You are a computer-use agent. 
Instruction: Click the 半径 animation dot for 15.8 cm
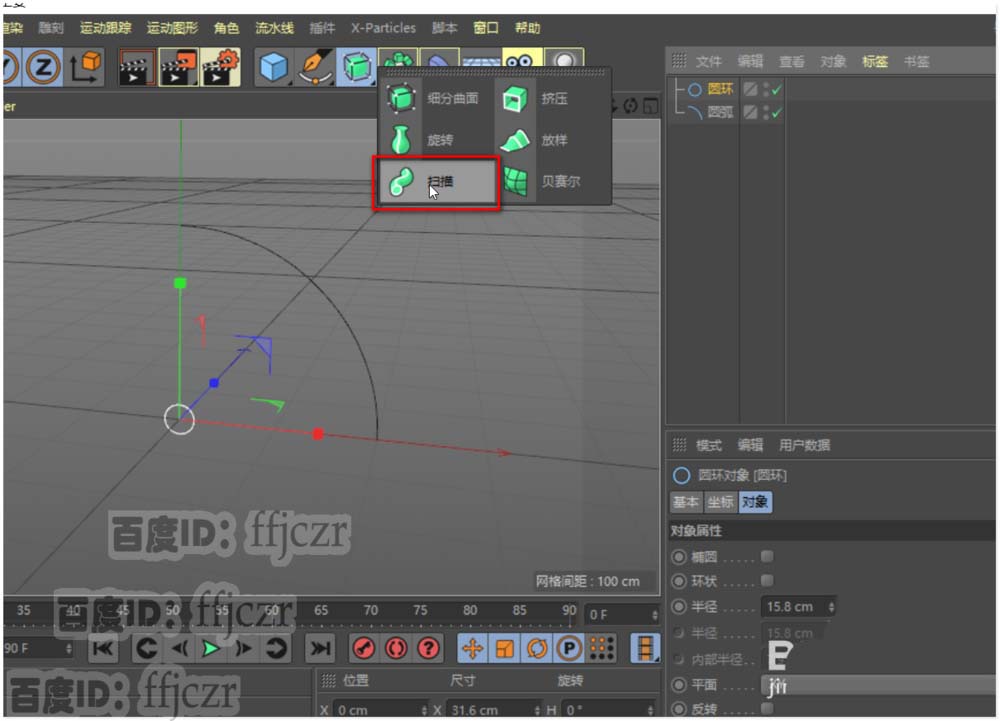[679, 606]
